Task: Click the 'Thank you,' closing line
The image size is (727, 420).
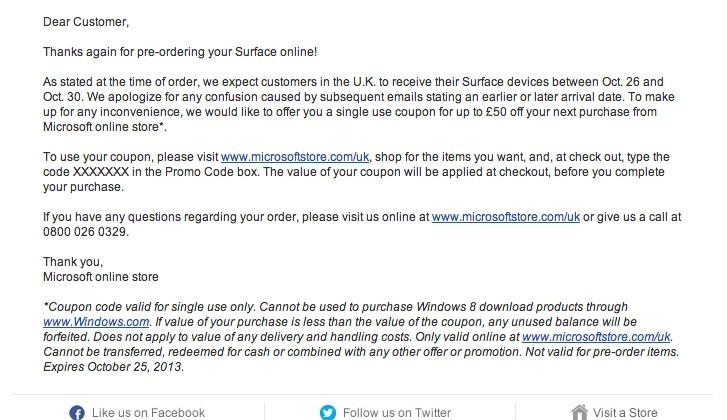Action: (73, 262)
